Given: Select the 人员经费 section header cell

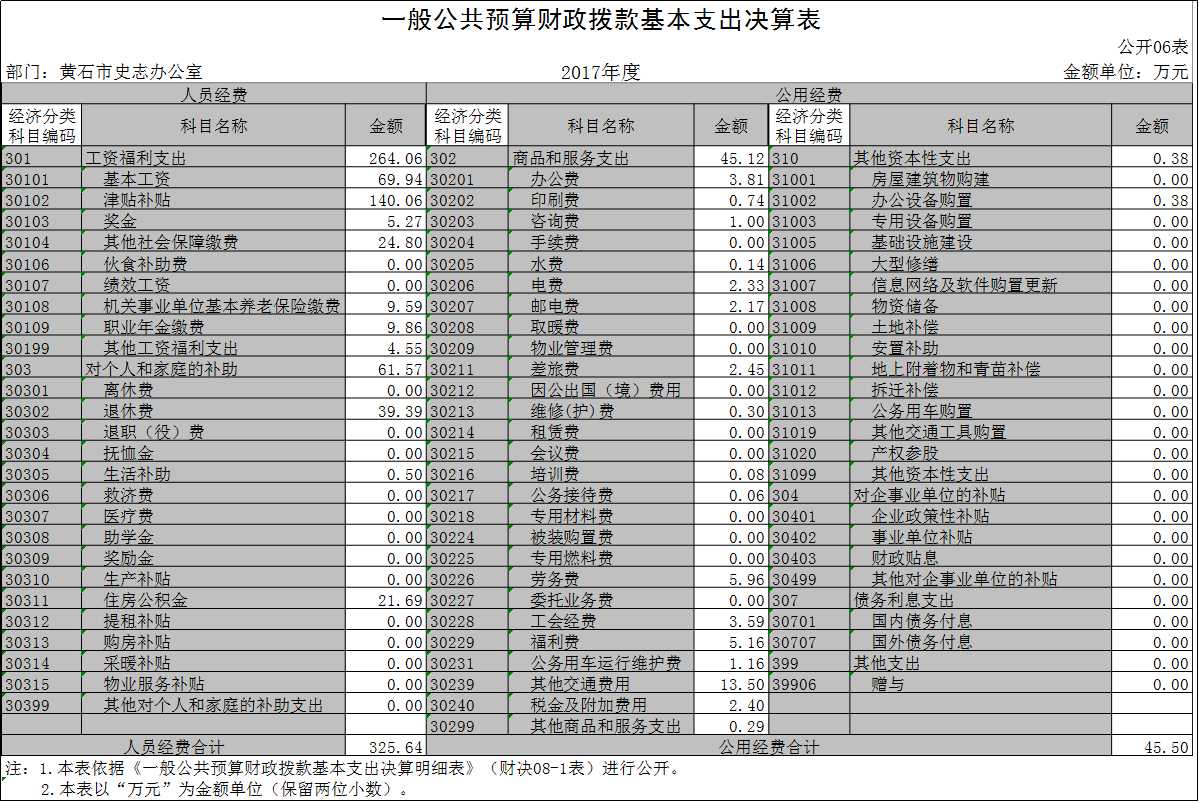Looking at the screenshot, I should (x=213, y=95).
